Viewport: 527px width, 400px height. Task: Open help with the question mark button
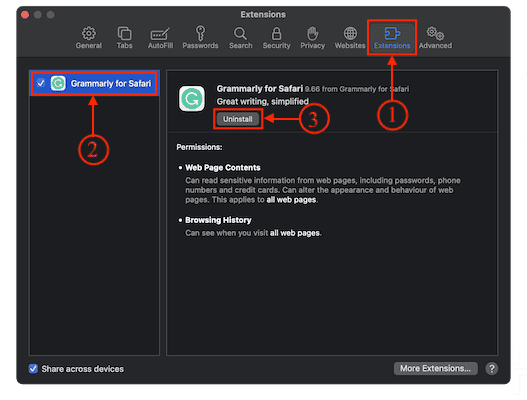[x=491, y=369]
